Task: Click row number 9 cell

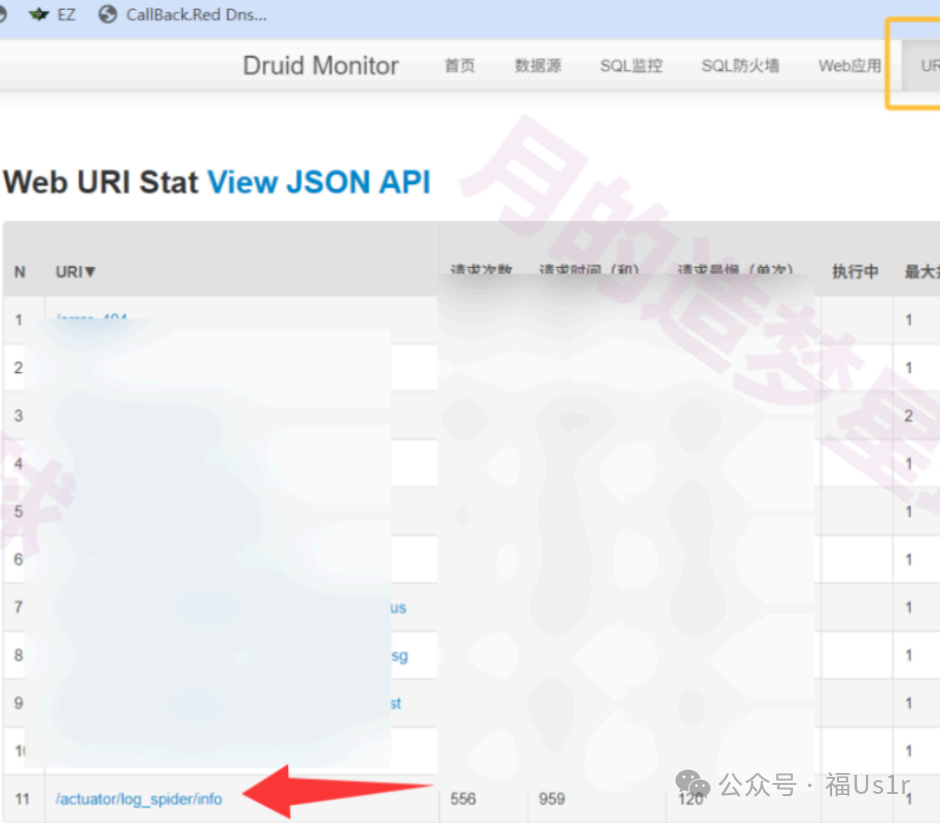Action: (x=19, y=703)
